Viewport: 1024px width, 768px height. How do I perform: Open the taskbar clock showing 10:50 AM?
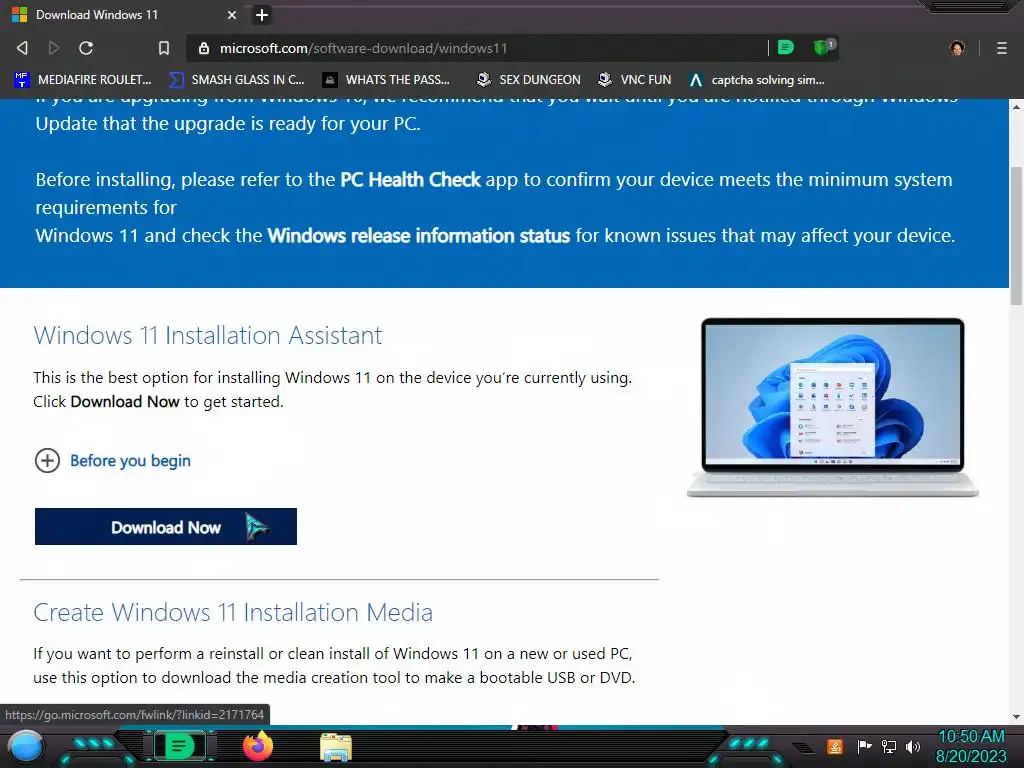pos(972,746)
